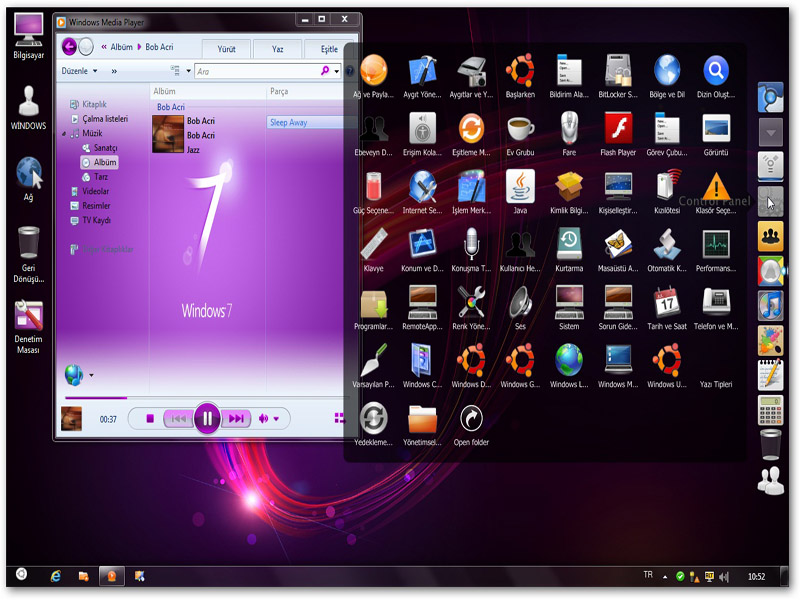The width and height of the screenshot is (800, 600).
Task: Switch to the Yürüt tab
Action: tap(226, 48)
